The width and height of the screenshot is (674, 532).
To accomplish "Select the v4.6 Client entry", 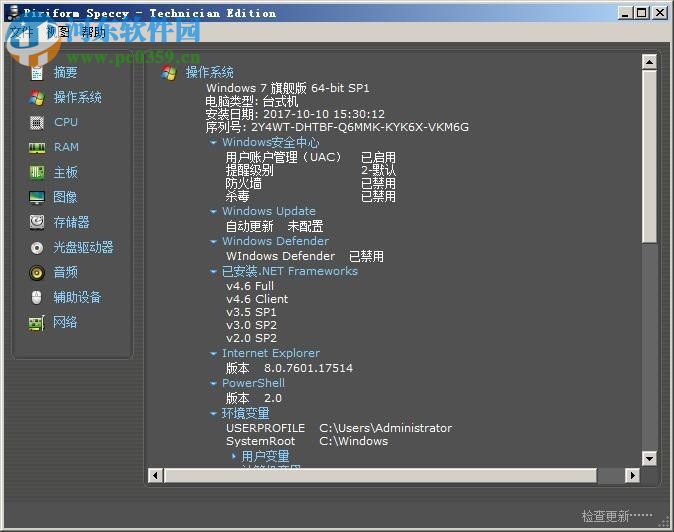I will [257, 299].
